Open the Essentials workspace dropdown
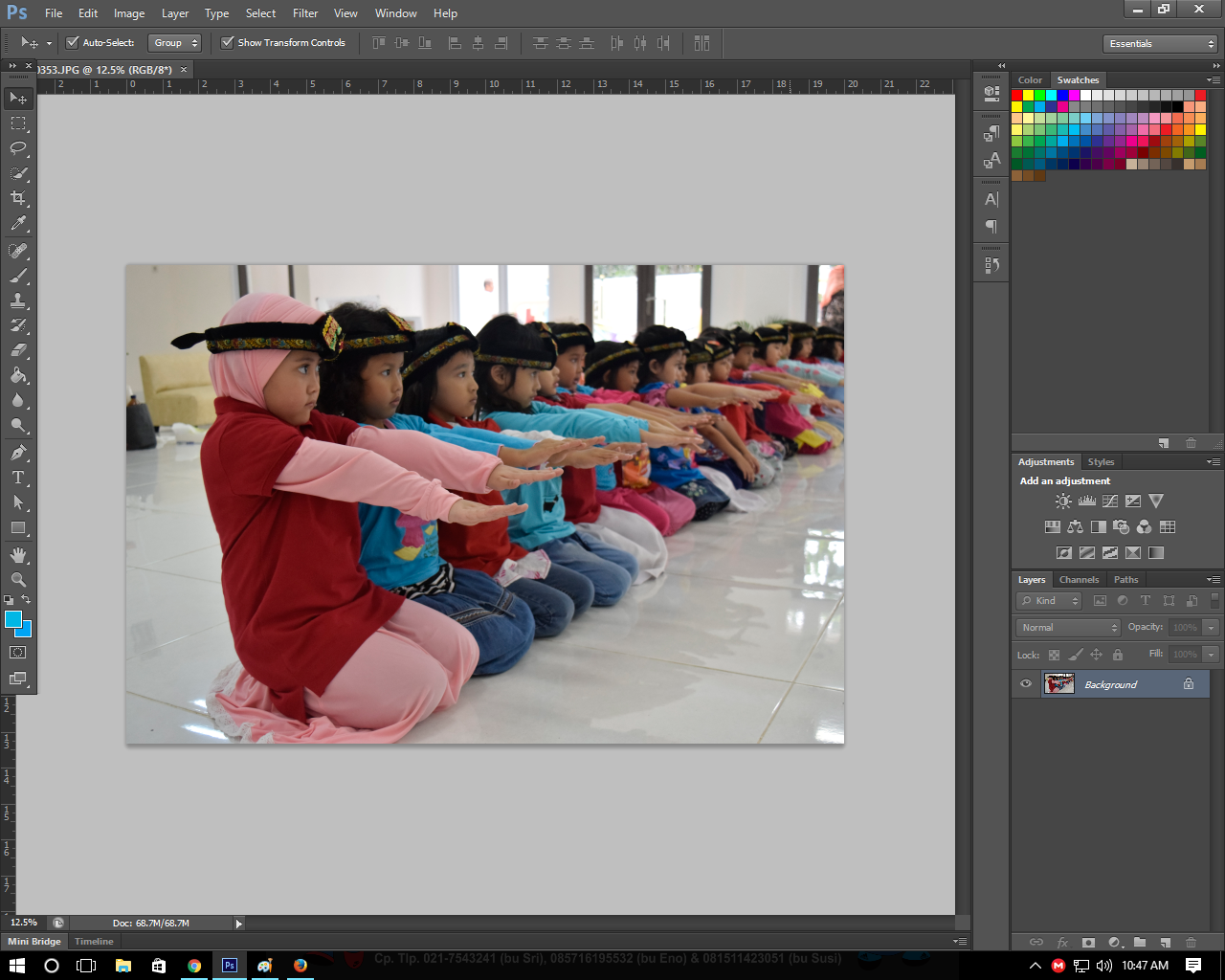 (1159, 43)
